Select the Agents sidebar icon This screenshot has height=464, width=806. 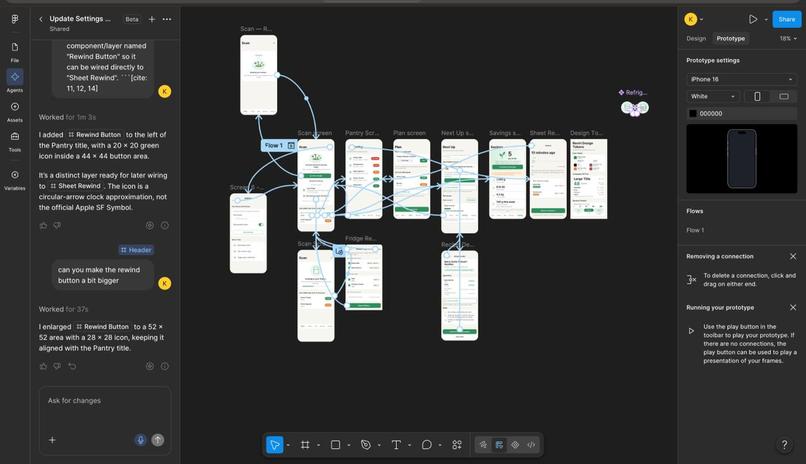click(15, 81)
